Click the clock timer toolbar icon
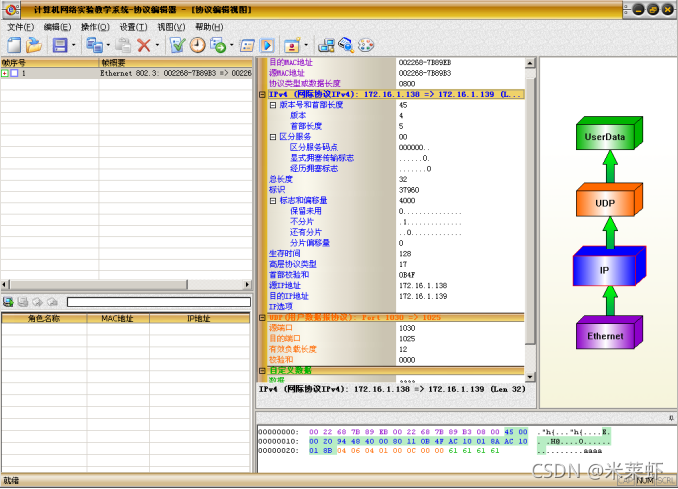 click(197, 45)
